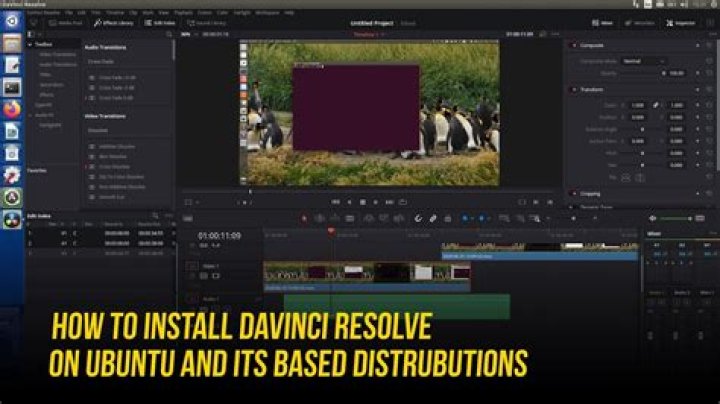Select the Dynamic Trim Mode tool

point(335,219)
